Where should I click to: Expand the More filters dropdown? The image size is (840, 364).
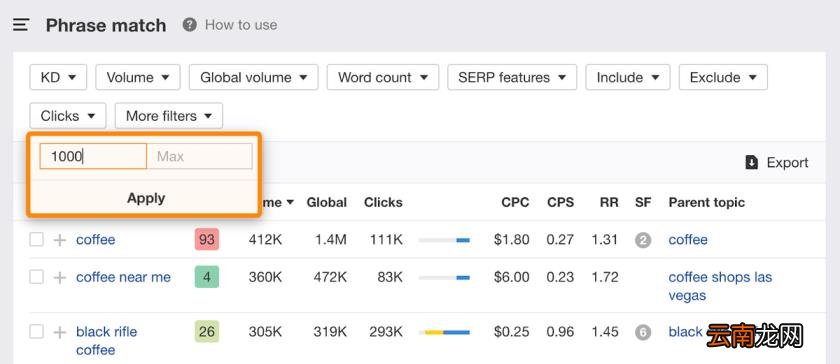click(x=169, y=116)
